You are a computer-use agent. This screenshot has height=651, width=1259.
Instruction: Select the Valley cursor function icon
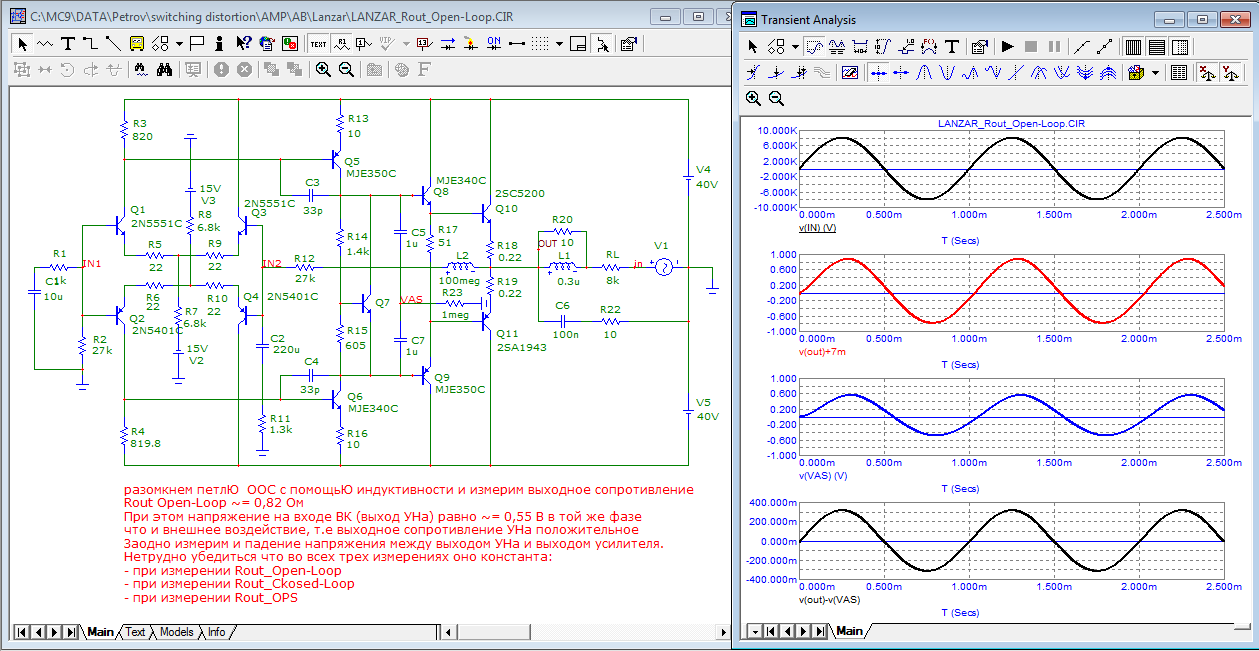947,73
